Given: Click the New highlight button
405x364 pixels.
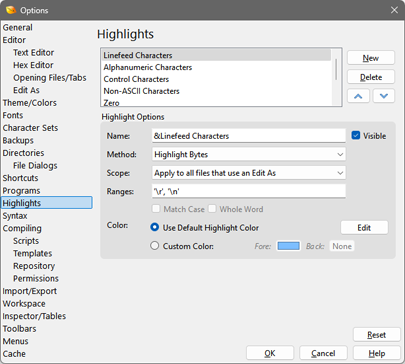Looking at the screenshot, I should (371, 58).
